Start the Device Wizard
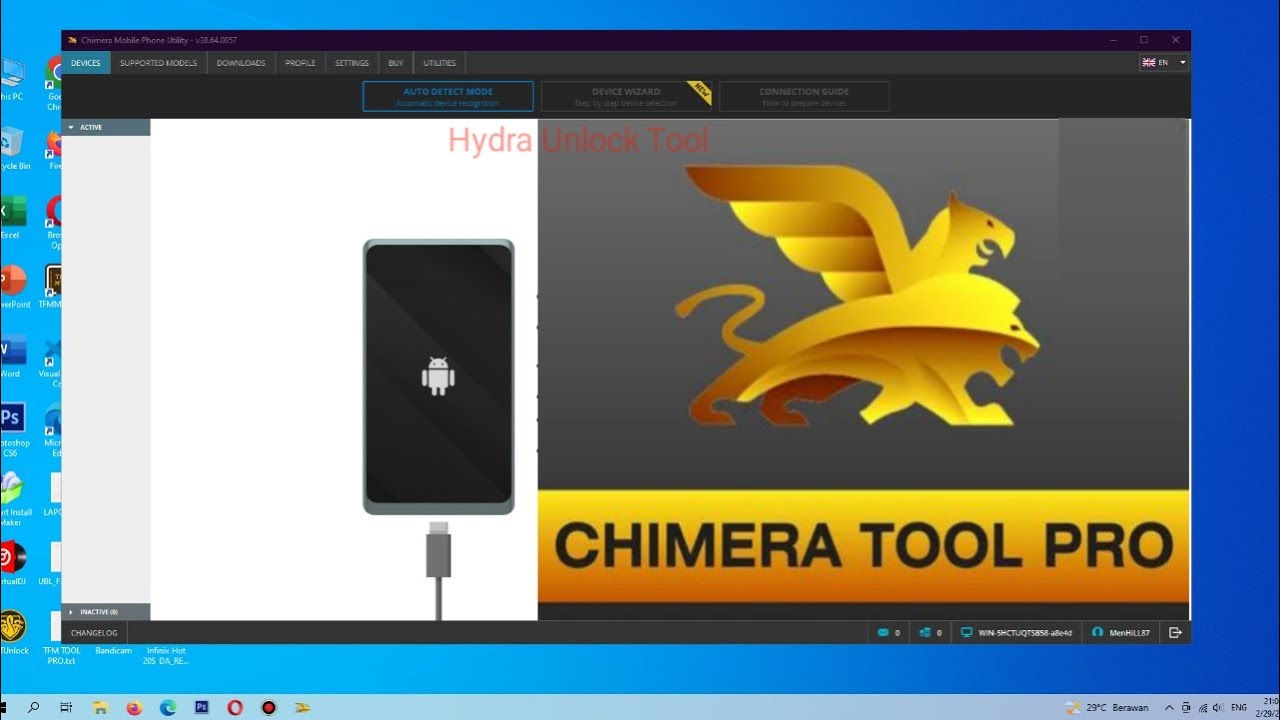This screenshot has width=1280, height=720. (627, 96)
